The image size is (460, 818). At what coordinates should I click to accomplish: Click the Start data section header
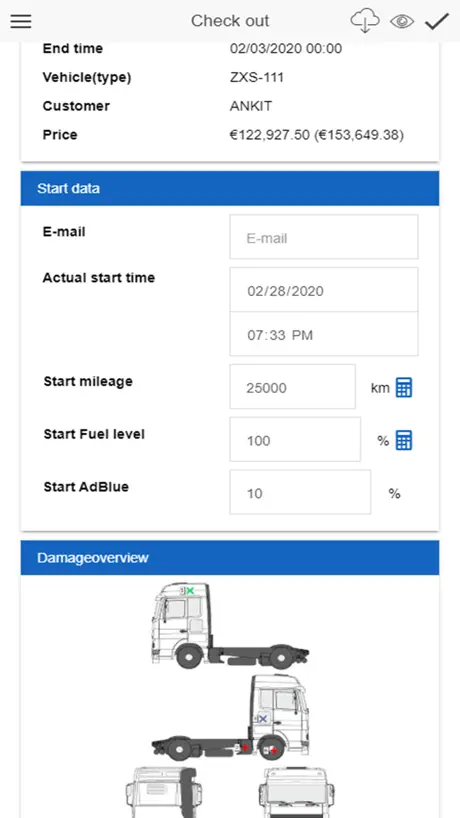230,188
